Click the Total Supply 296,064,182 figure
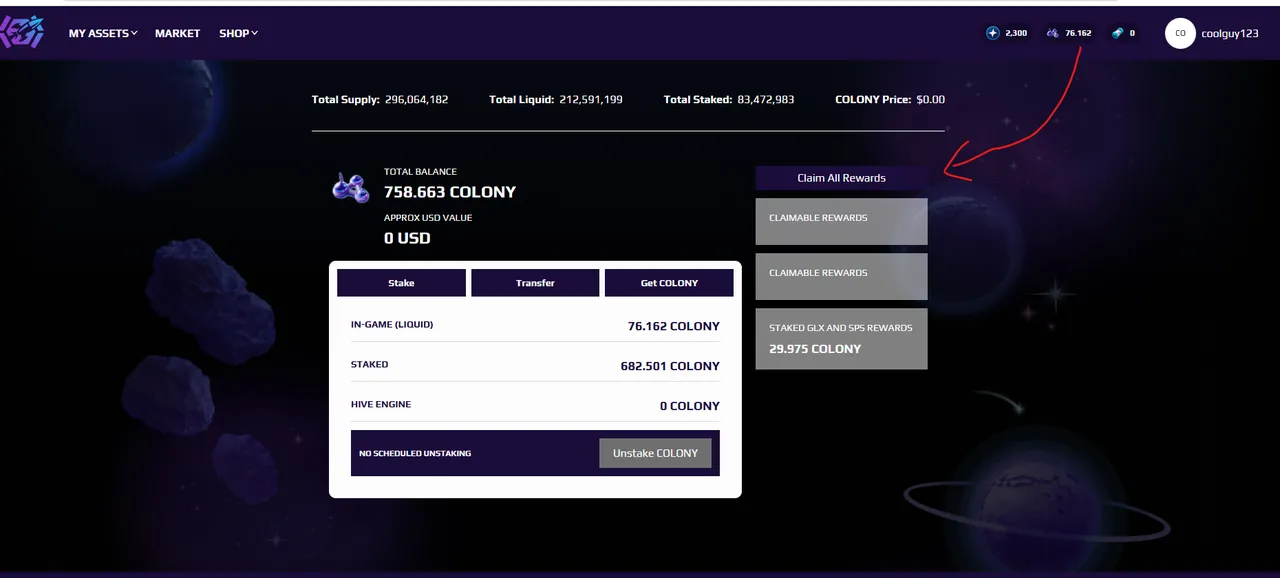 416,100
